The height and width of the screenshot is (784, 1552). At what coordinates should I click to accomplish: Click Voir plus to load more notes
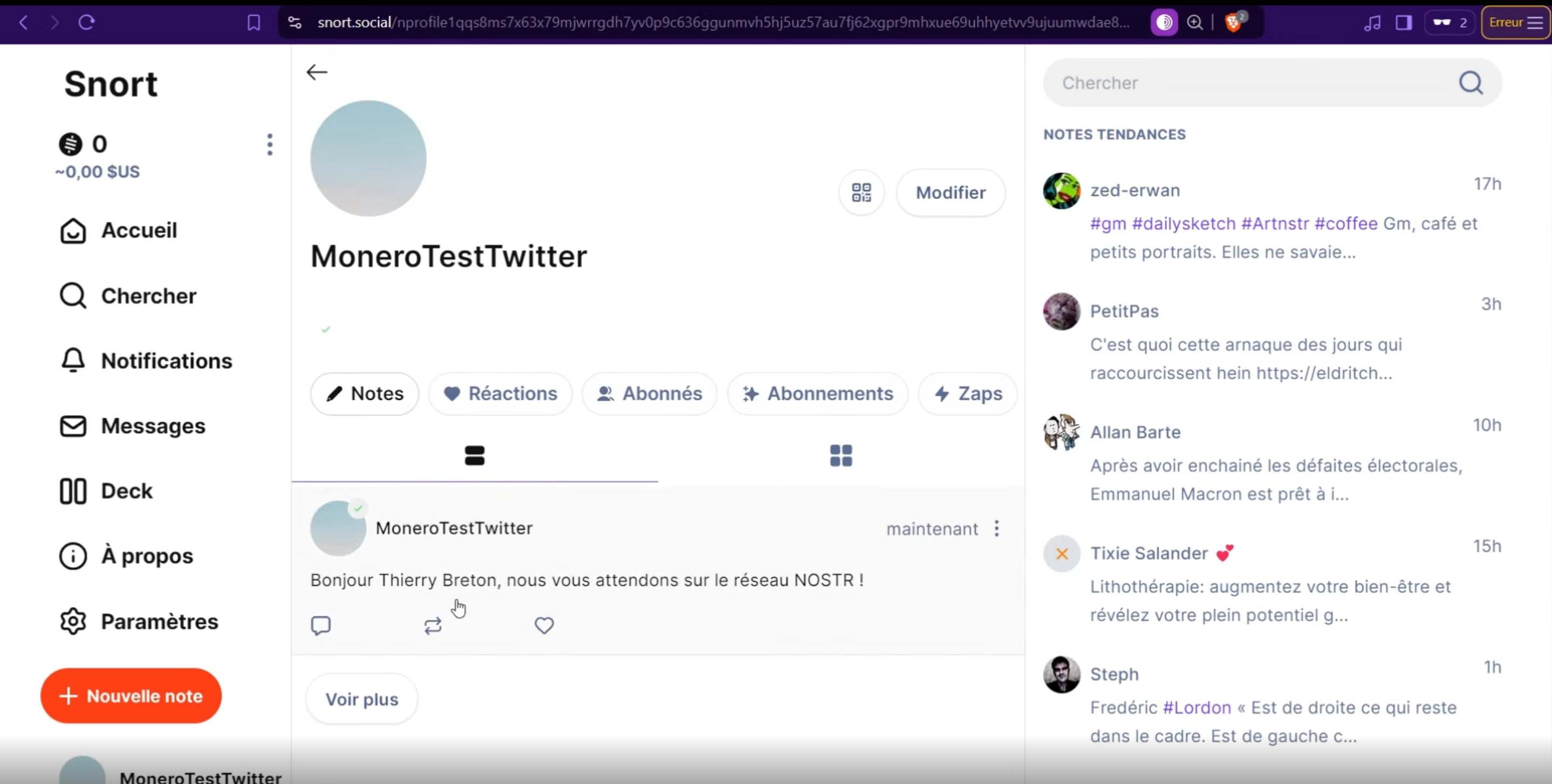(x=362, y=699)
